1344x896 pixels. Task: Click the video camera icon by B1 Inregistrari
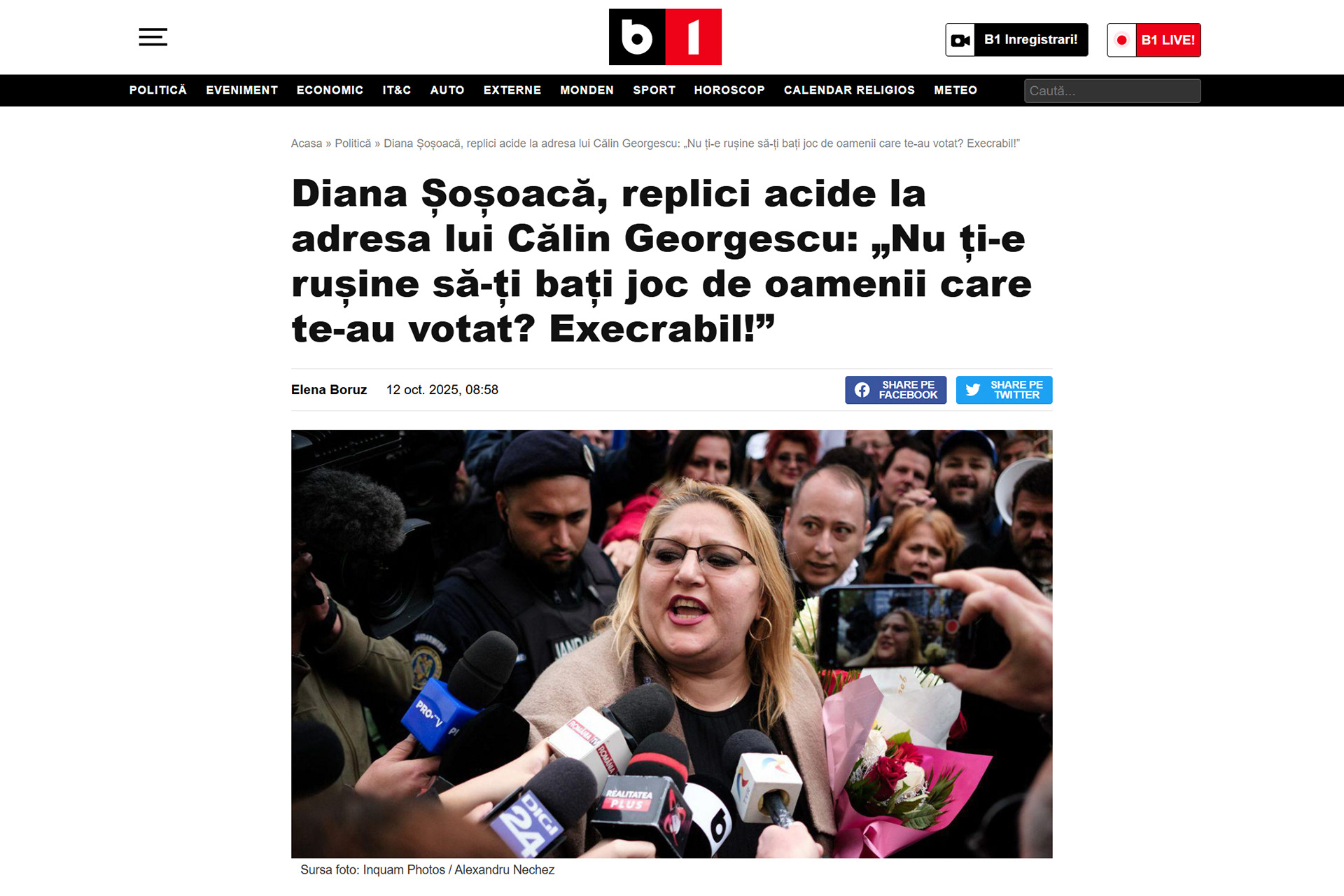pos(960,40)
